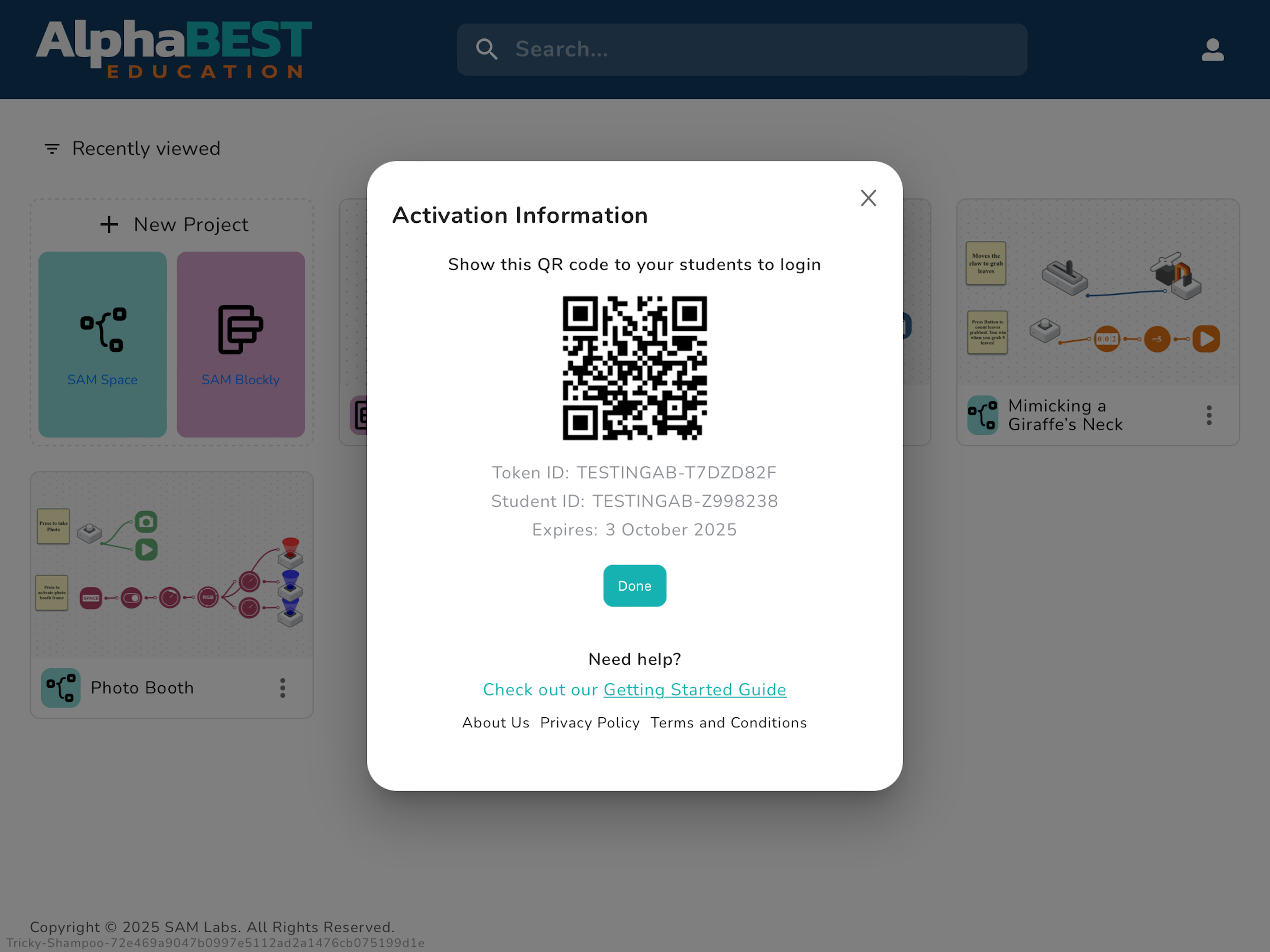Click Mimicking a Giraffe's Neck title

pos(1065,415)
